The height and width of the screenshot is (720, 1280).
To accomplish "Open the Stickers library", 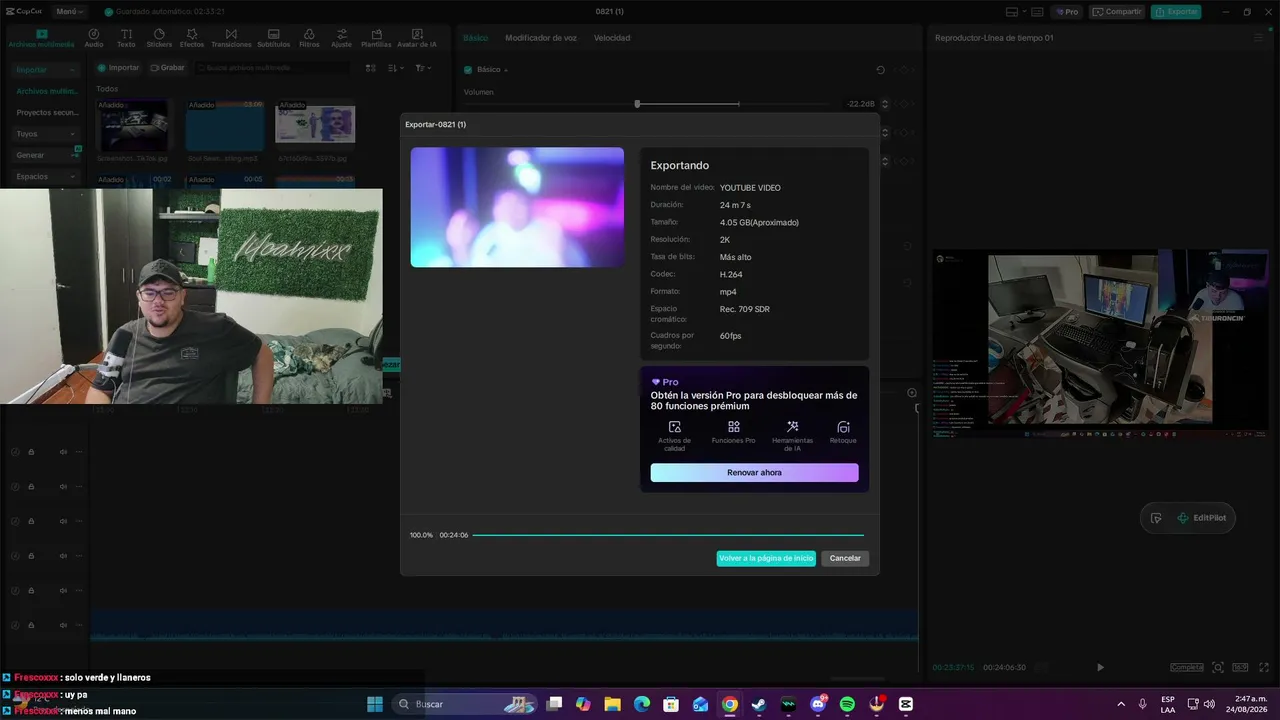I will (x=159, y=38).
